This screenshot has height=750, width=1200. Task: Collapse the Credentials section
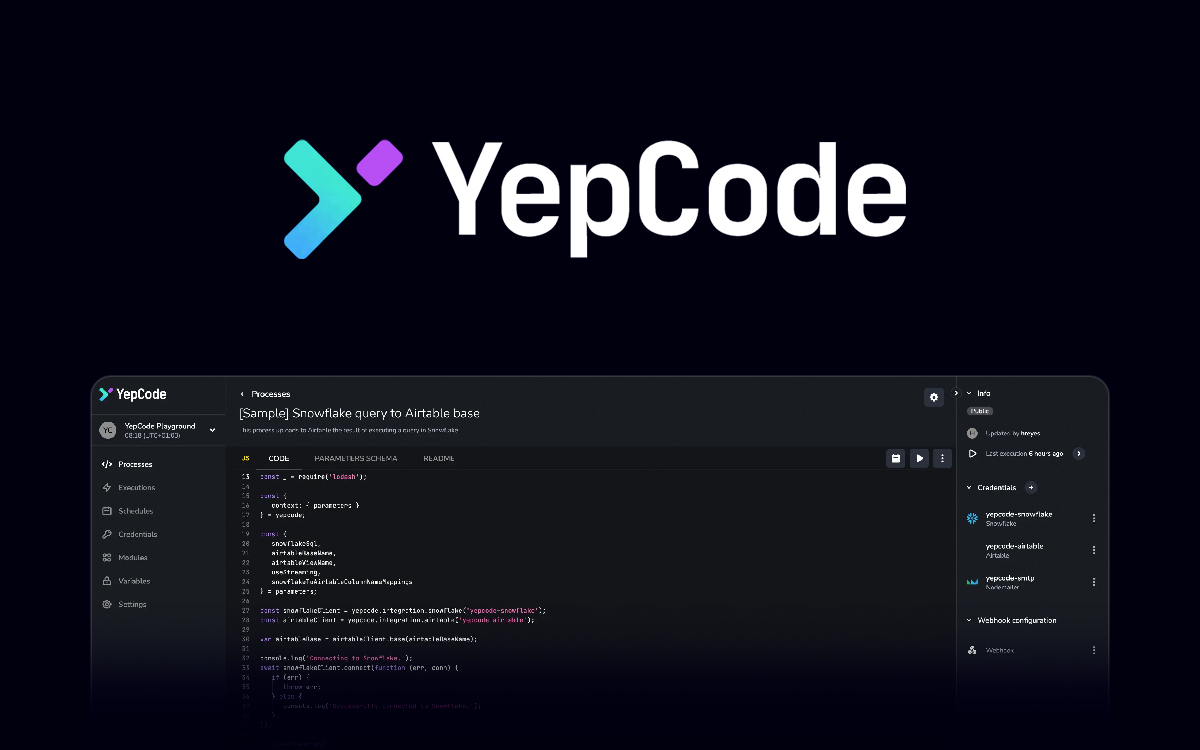click(968, 487)
